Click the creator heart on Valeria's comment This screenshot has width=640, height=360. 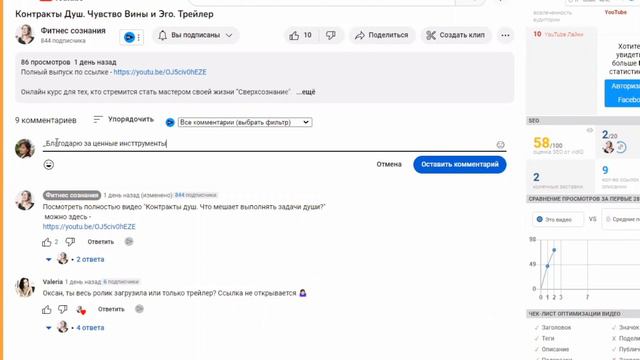(81, 310)
